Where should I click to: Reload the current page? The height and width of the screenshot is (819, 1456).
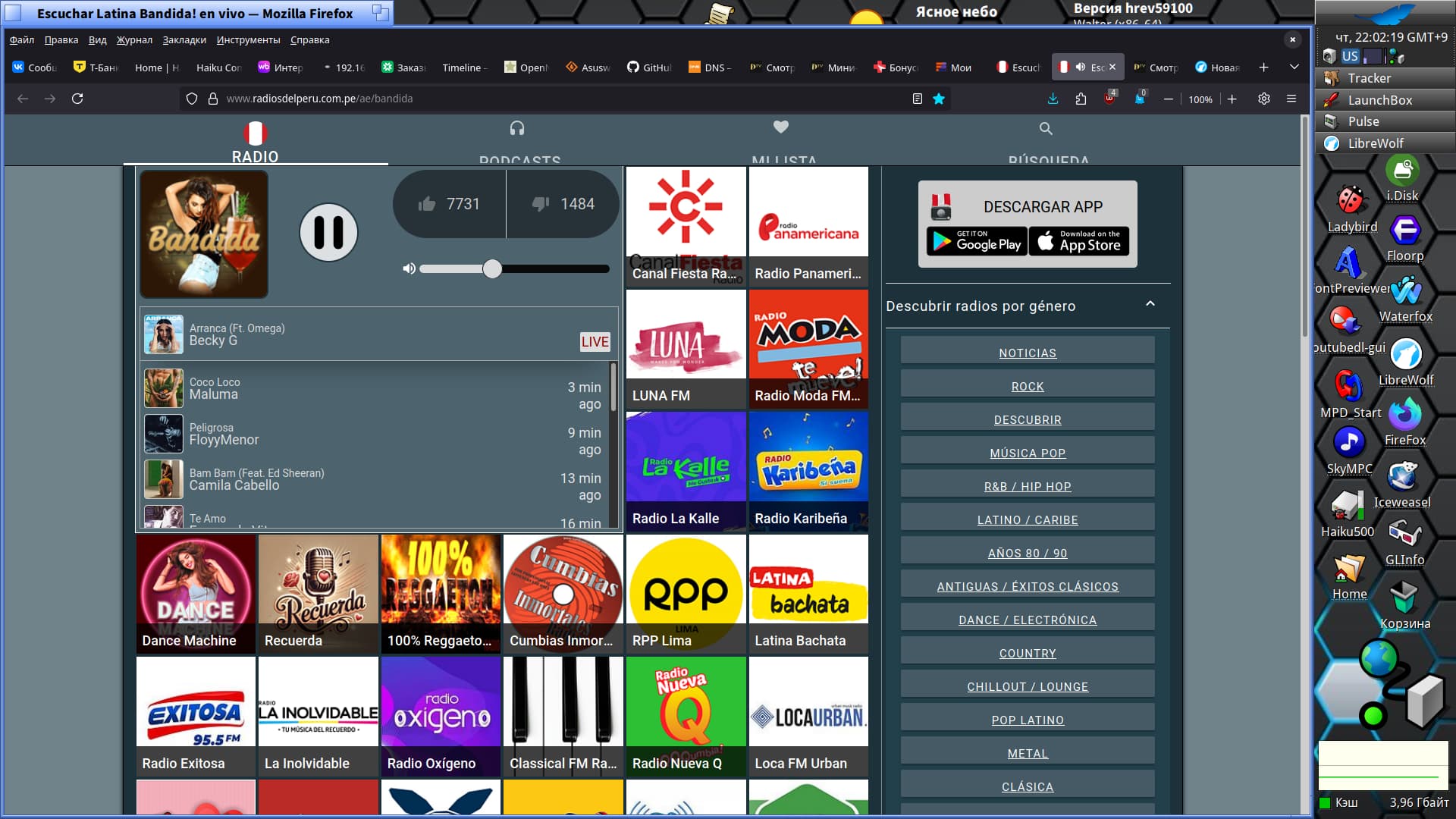click(77, 99)
